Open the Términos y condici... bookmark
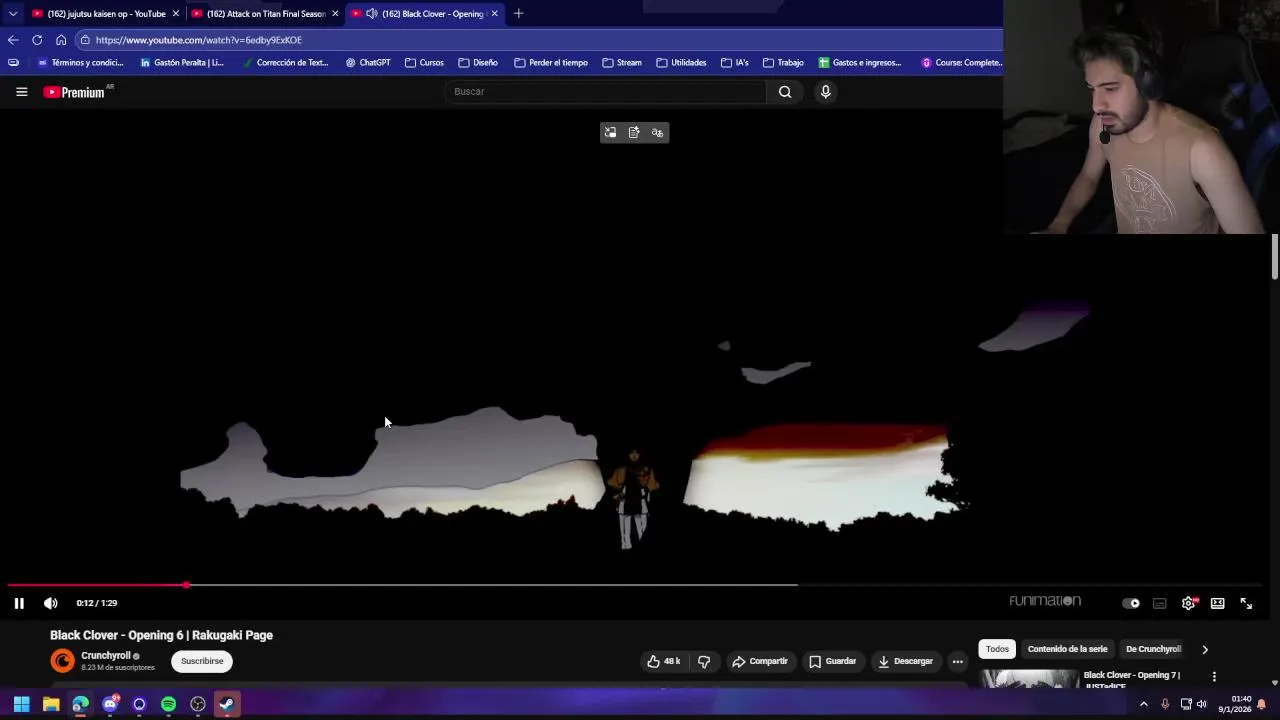The image size is (1280, 720). [x=80, y=63]
